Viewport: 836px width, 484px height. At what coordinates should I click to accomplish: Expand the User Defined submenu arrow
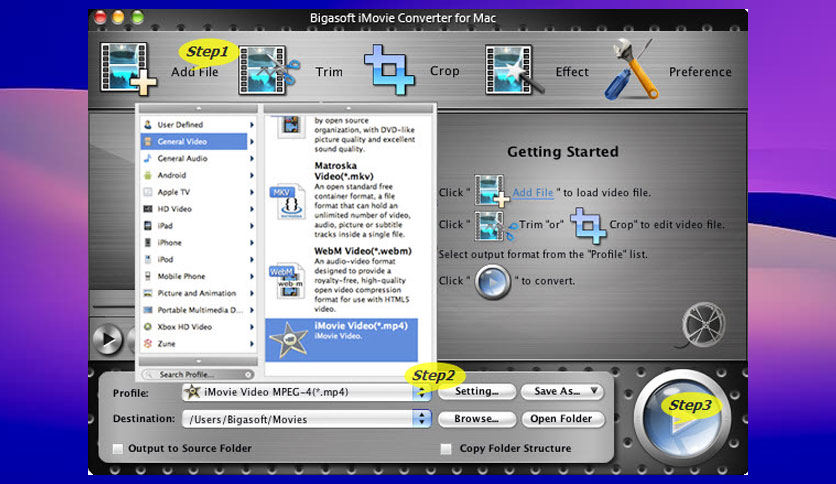[x=252, y=125]
